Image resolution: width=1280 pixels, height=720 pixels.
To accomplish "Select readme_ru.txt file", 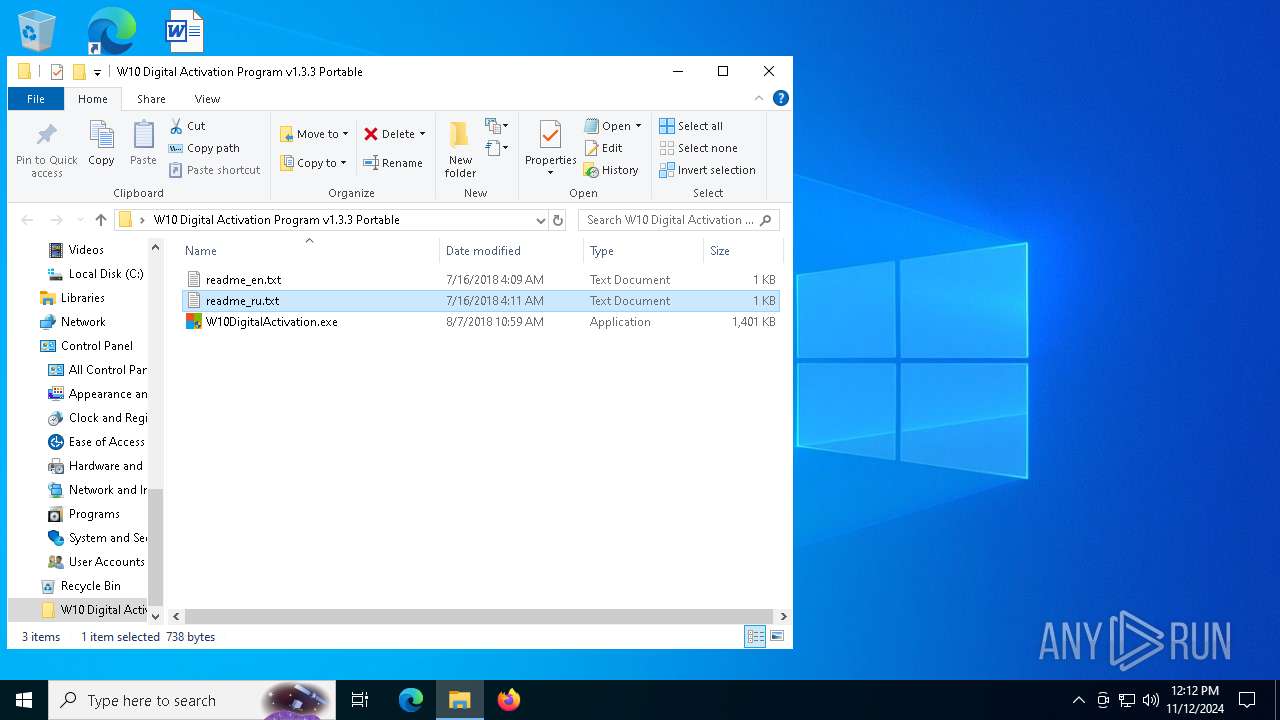I will pyautogui.click(x=481, y=301).
